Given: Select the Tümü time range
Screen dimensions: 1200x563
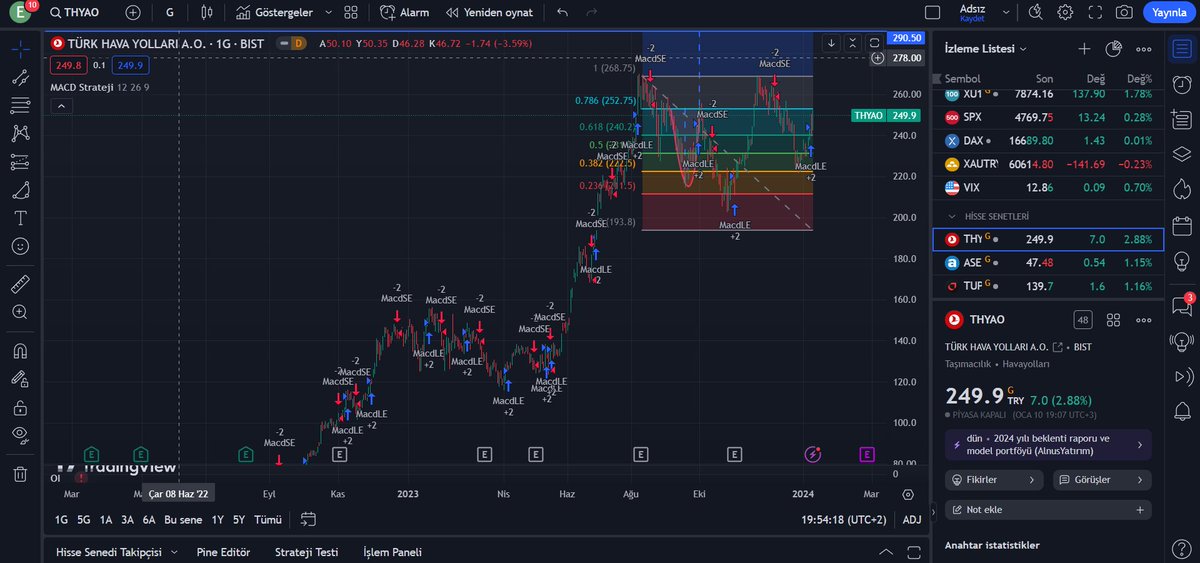Looking at the screenshot, I should [x=267, y=520].
